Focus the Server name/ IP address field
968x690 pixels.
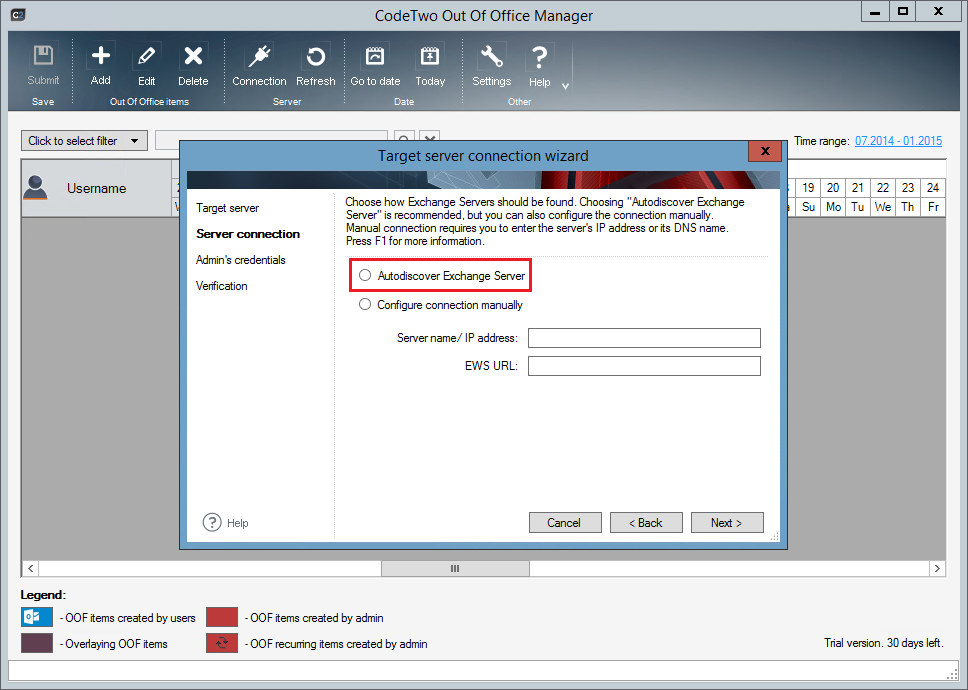644,338
